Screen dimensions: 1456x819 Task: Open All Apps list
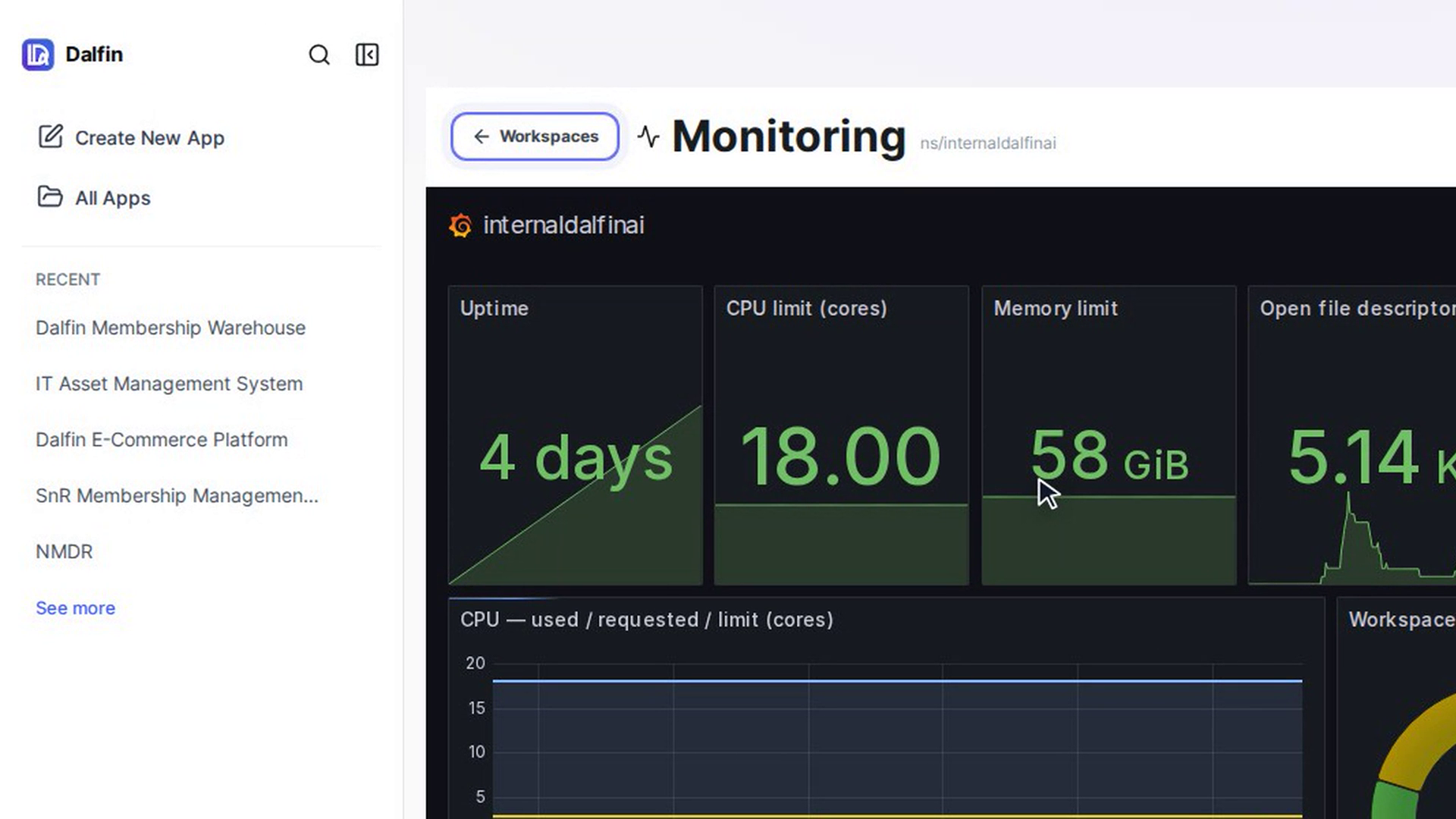[112, 198]
